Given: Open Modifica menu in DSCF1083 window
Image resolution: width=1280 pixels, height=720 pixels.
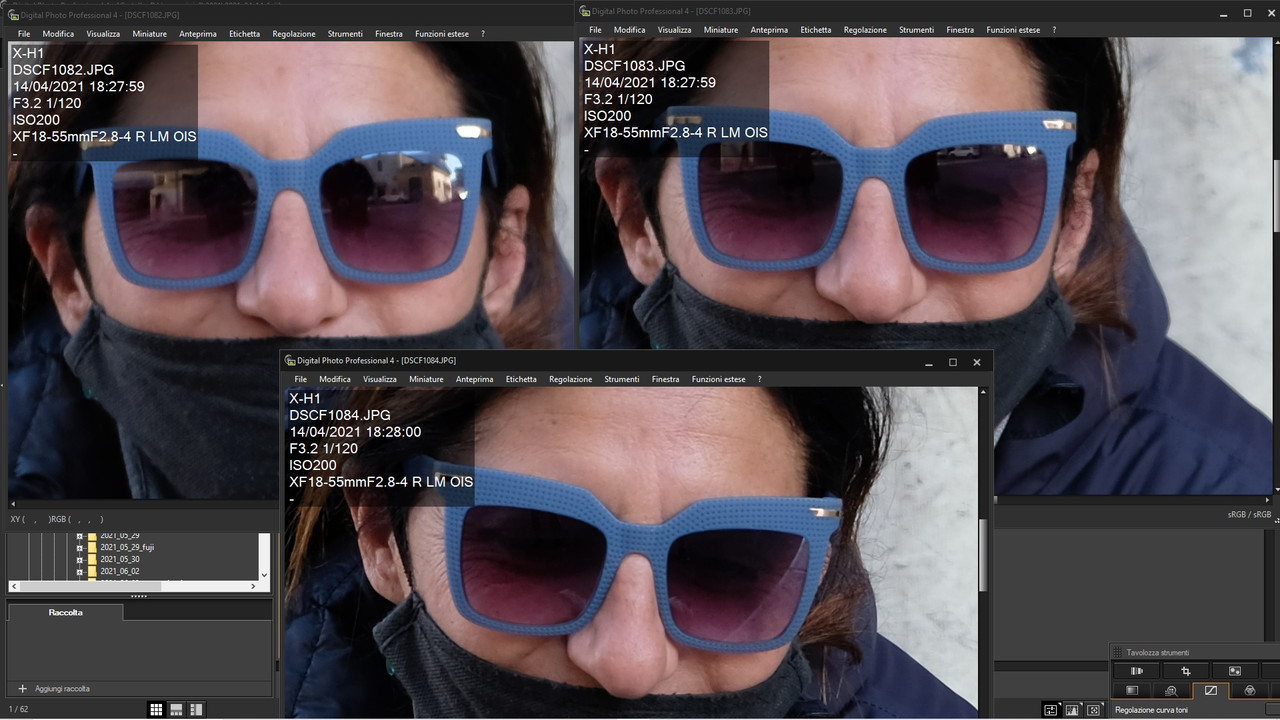Looking at the screenshot, I should 629,30.
